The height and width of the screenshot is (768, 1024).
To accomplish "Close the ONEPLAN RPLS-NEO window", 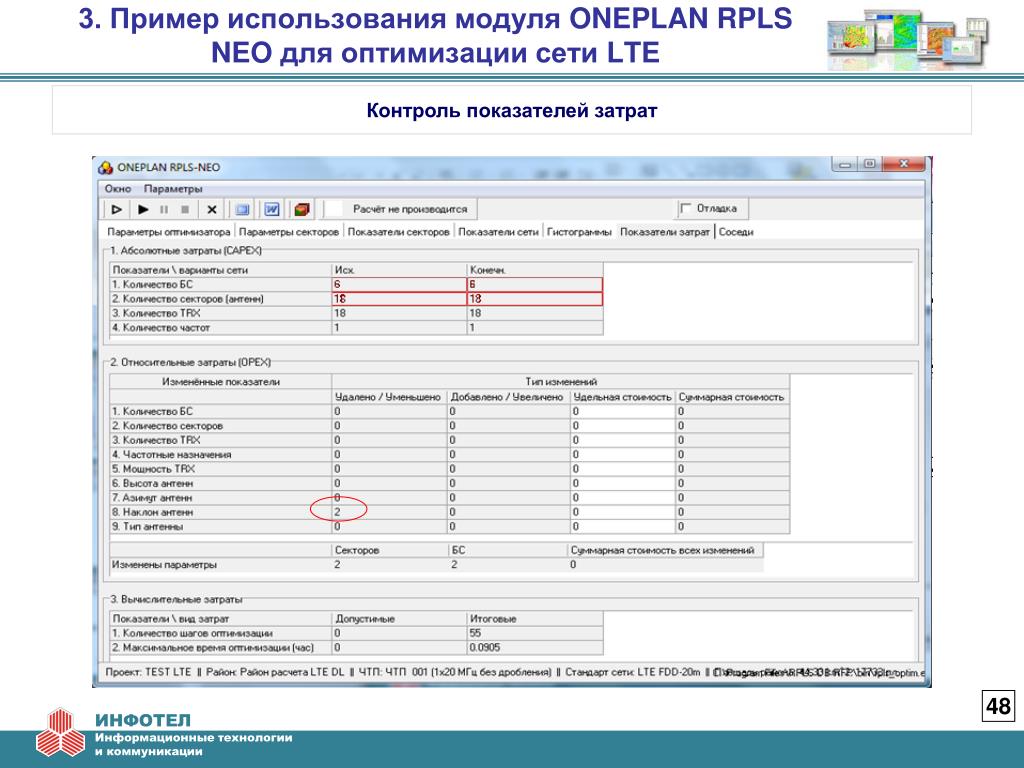I will click(x=904, y=165).
